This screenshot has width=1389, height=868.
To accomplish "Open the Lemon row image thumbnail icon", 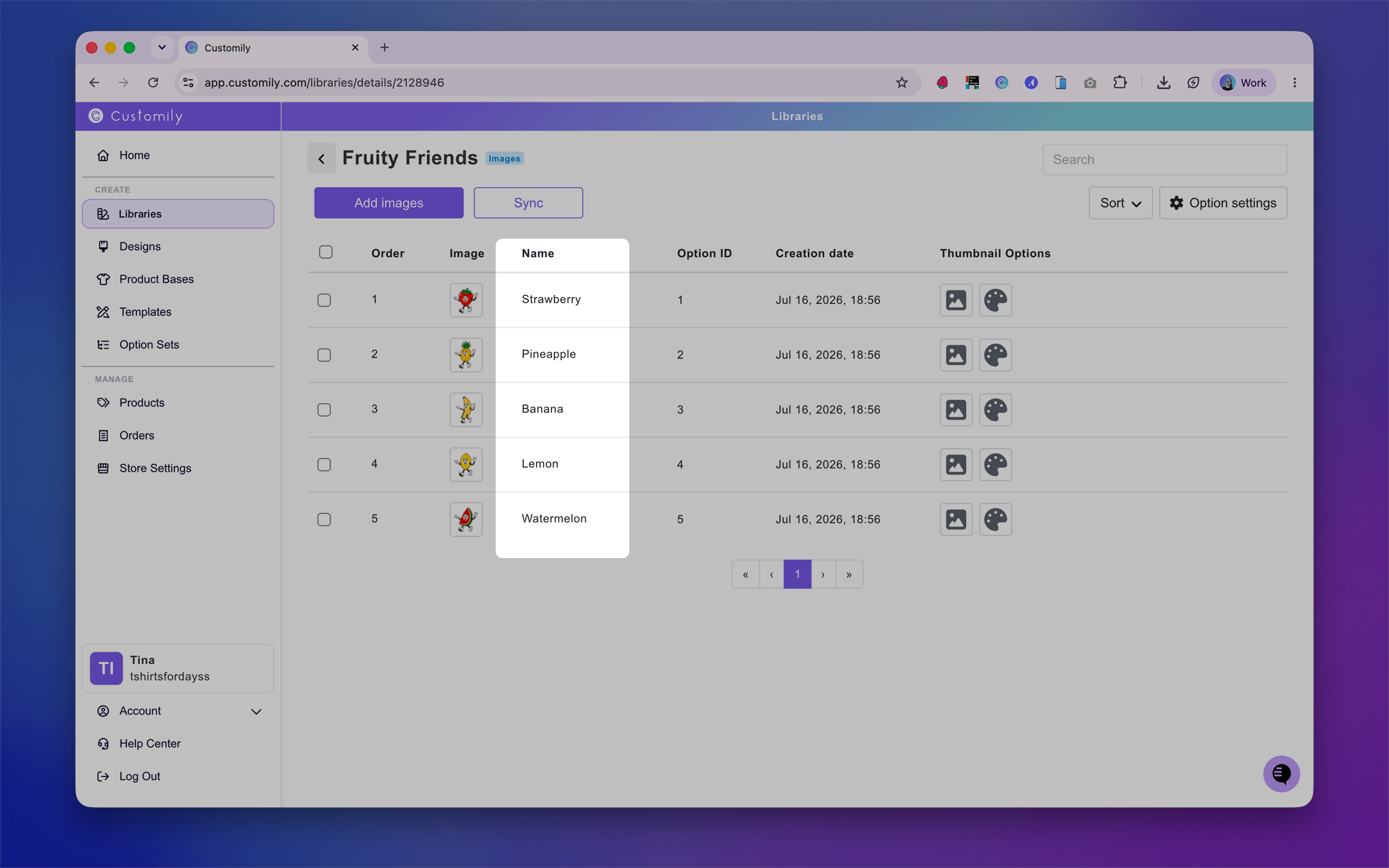I will 956,464.
